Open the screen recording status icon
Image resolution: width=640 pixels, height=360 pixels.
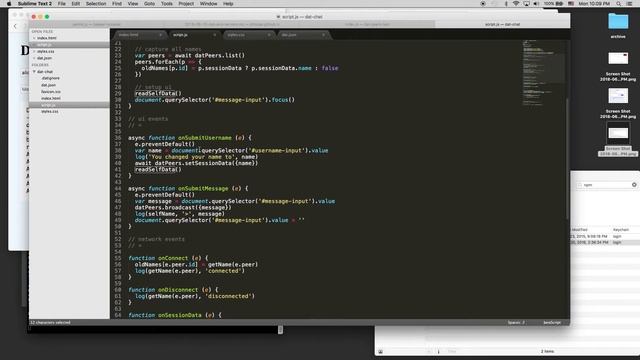(x=483, y=4)
